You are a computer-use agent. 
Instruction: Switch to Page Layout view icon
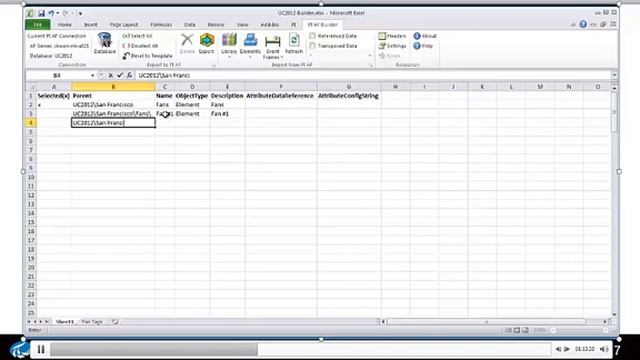click(x=517, y=330)
